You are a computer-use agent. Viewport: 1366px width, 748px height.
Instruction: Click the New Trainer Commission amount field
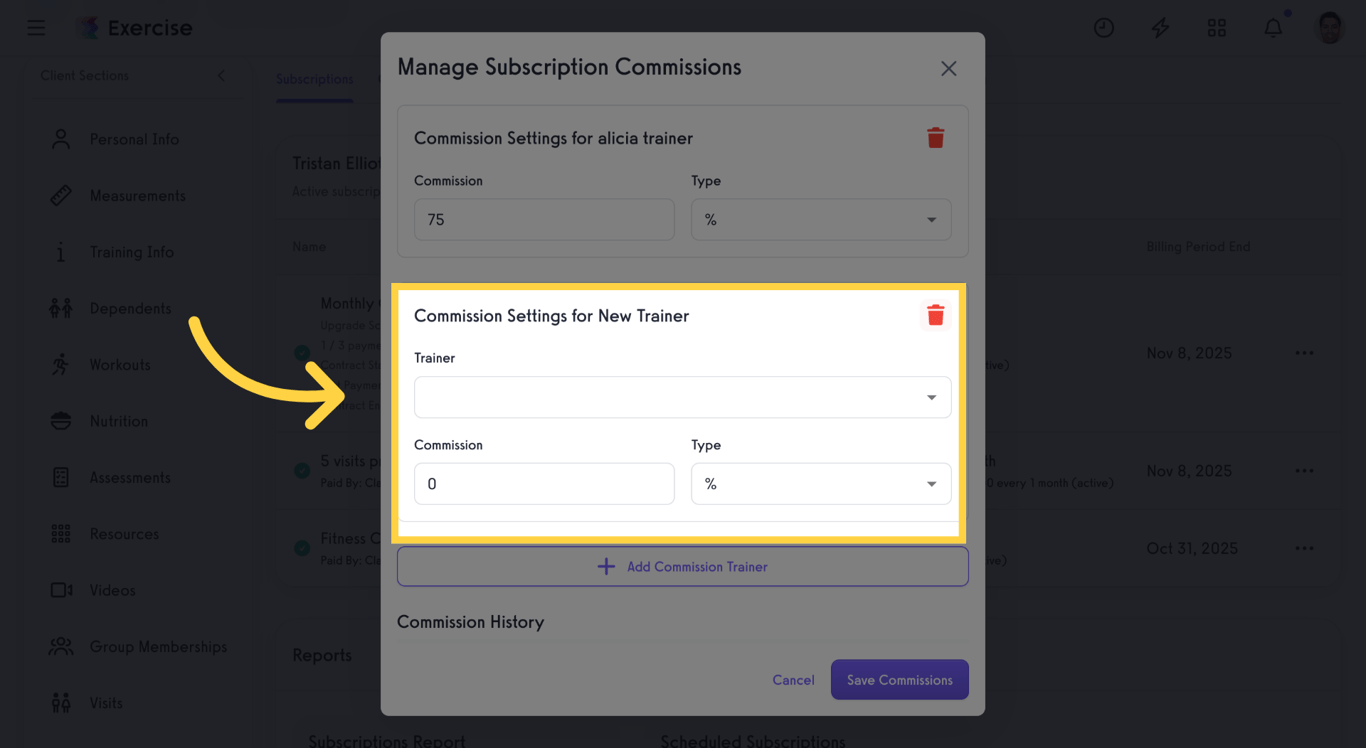point(544,484)
